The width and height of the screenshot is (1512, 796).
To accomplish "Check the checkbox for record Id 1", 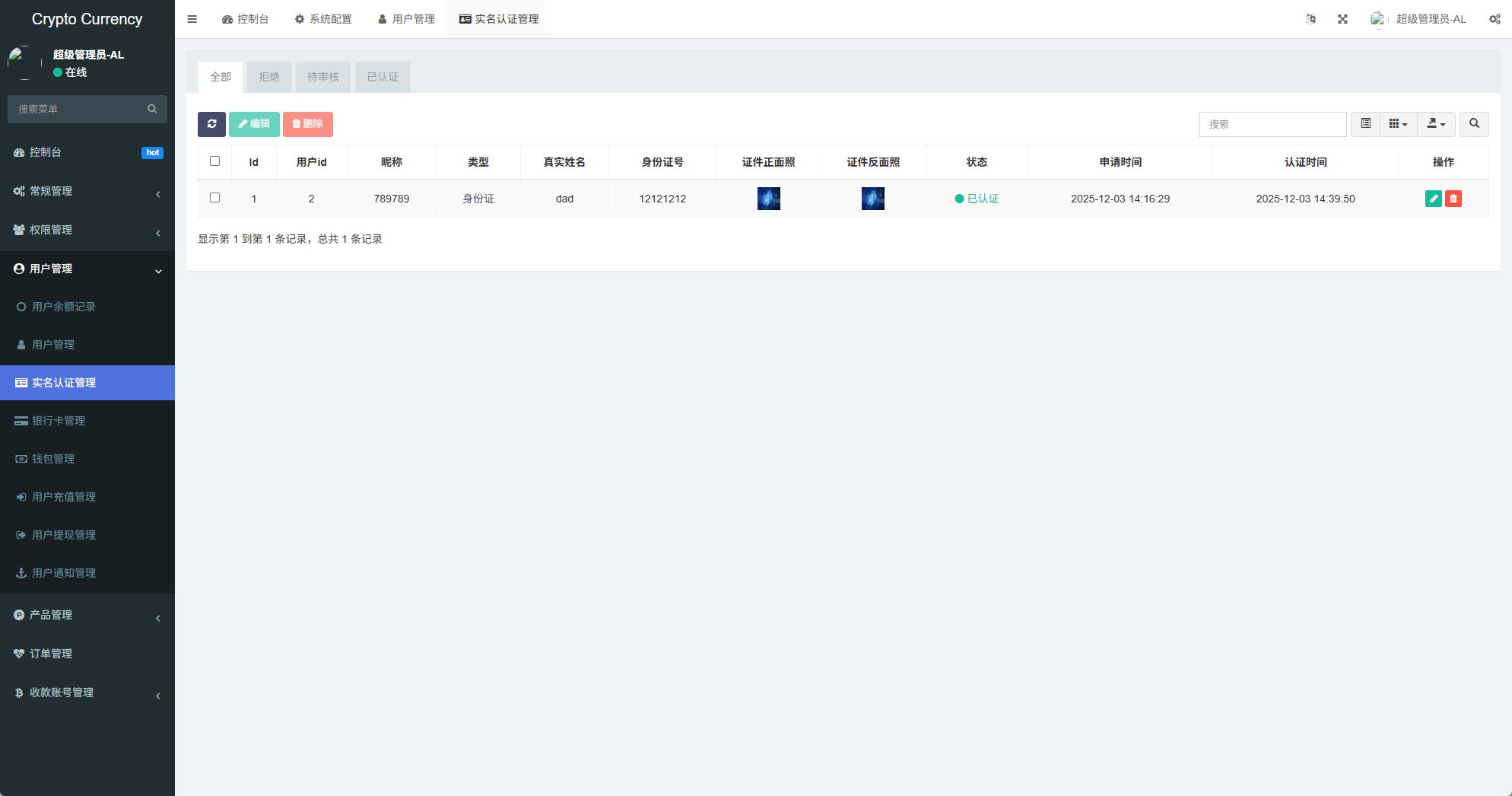I will click(x=214, y=197).
